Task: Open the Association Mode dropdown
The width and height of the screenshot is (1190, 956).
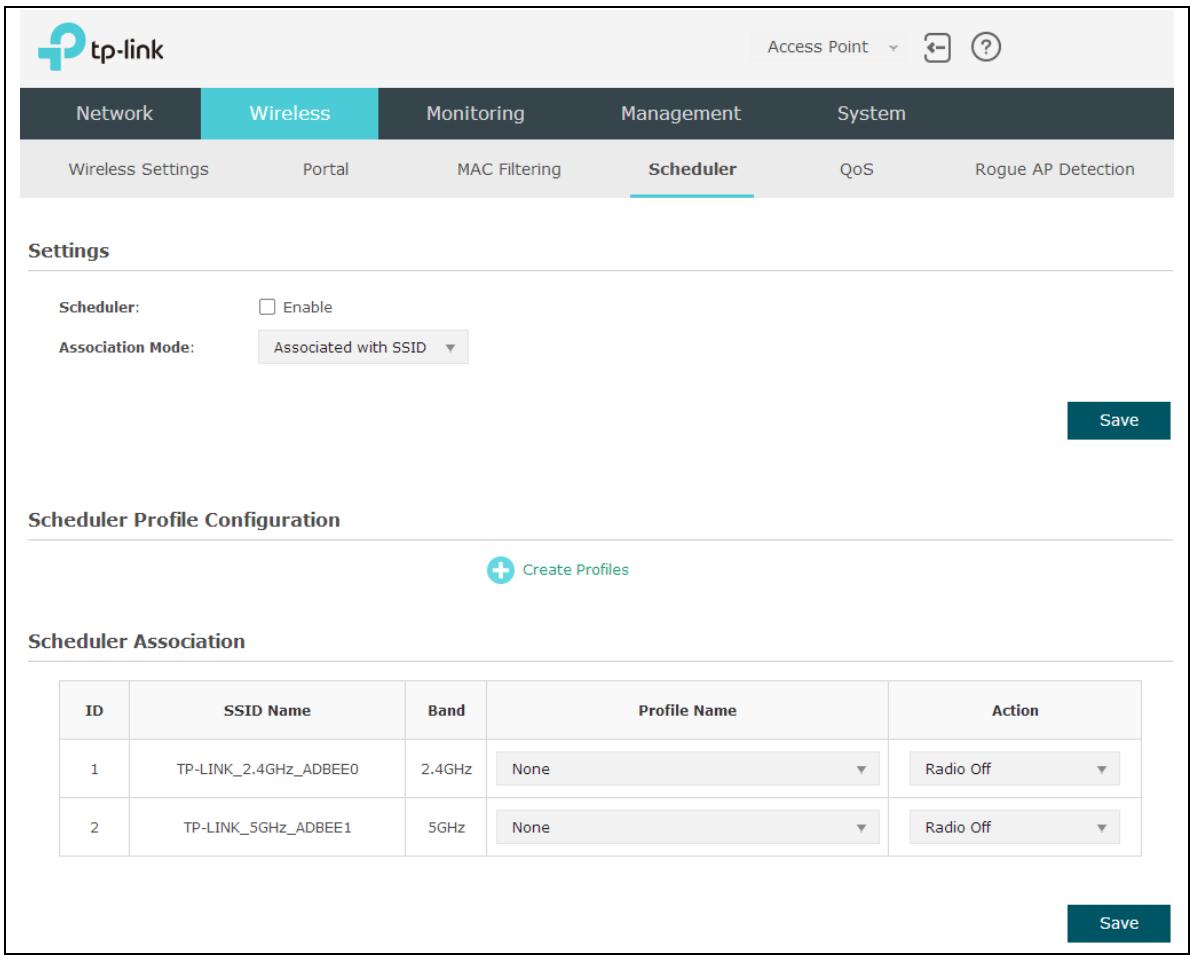Action: [x=363, y=347]
